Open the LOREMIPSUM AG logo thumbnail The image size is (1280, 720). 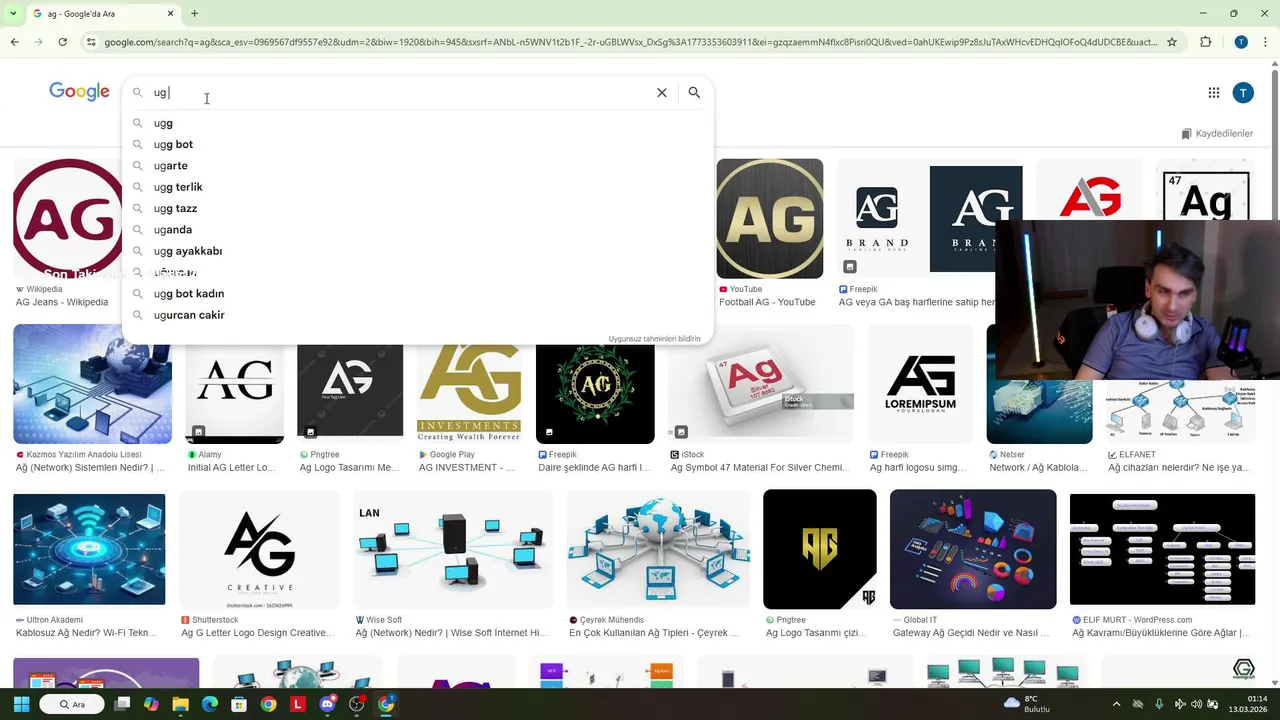(x=920, y=384)
